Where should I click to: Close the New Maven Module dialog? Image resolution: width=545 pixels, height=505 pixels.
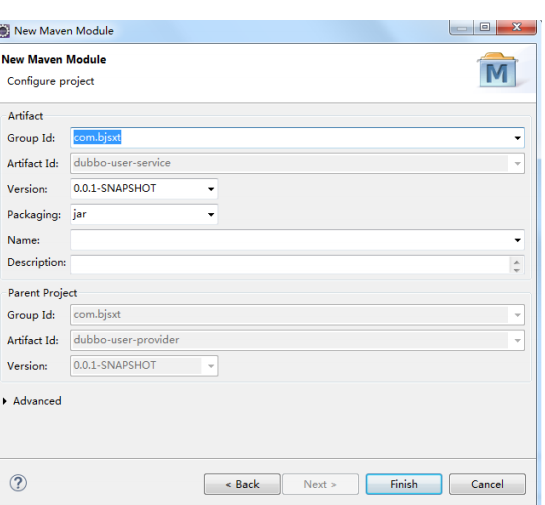pyautogui.click(x=516, y=27)
